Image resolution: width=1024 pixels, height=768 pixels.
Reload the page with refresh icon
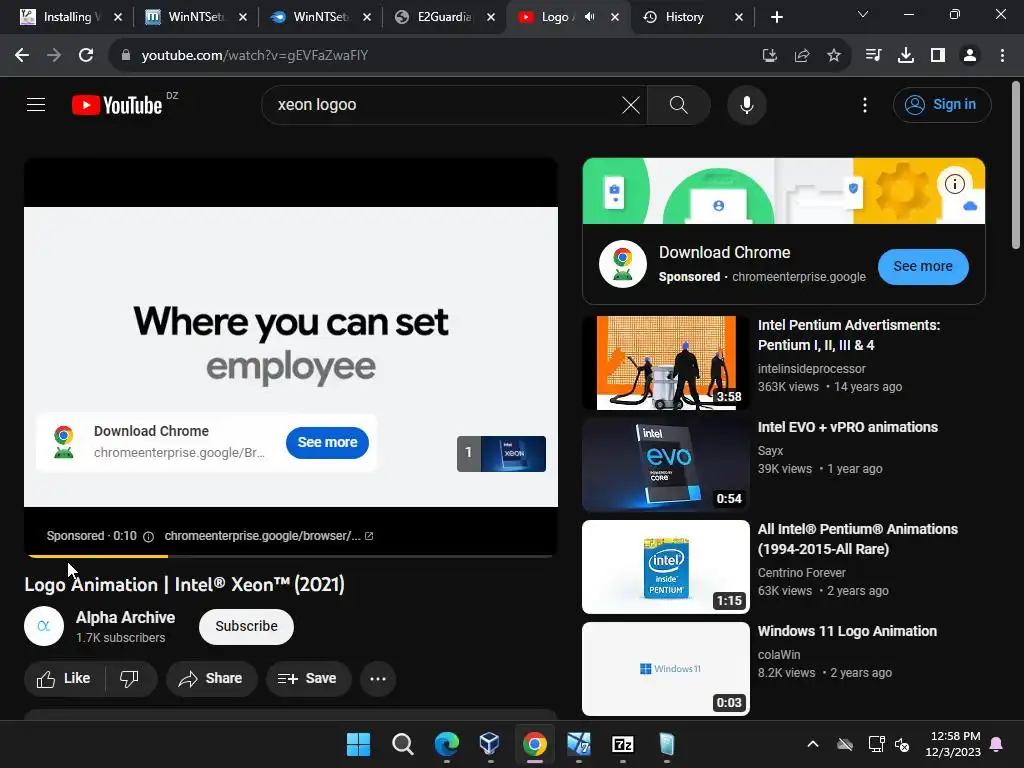[x=86, y=56]
